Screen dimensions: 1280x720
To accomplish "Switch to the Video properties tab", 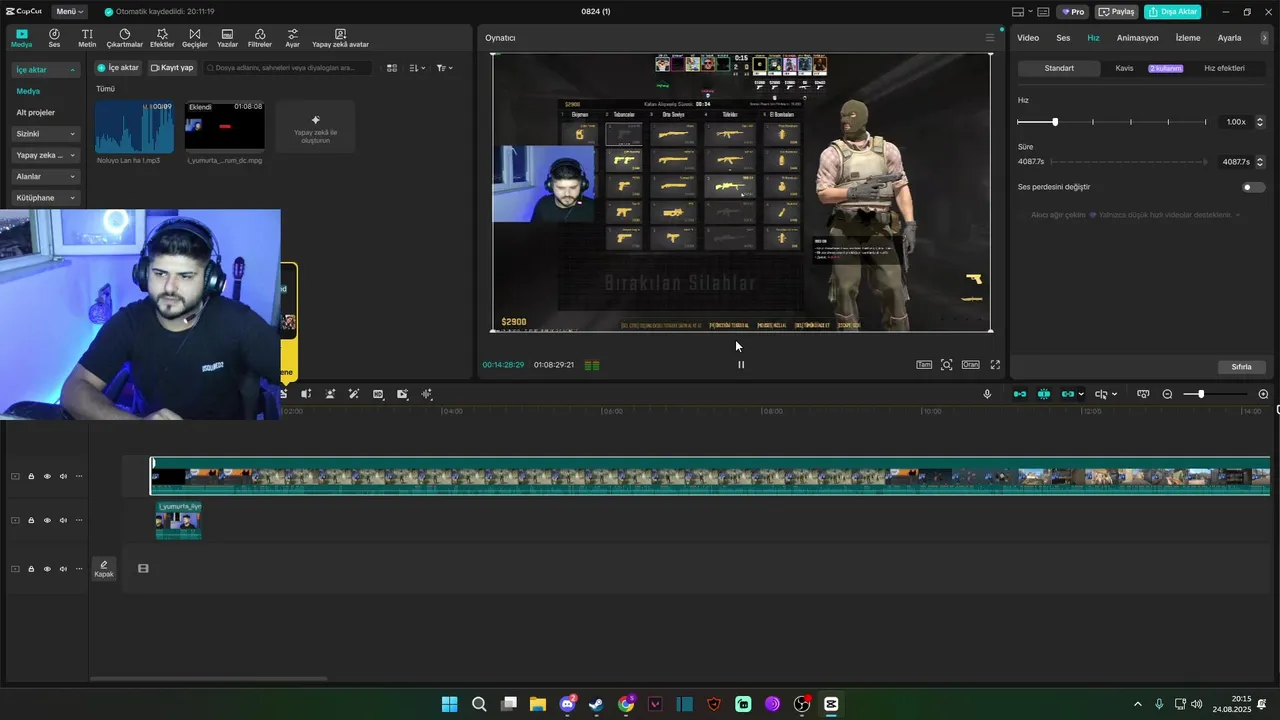I will click(x=1028, y=38).
